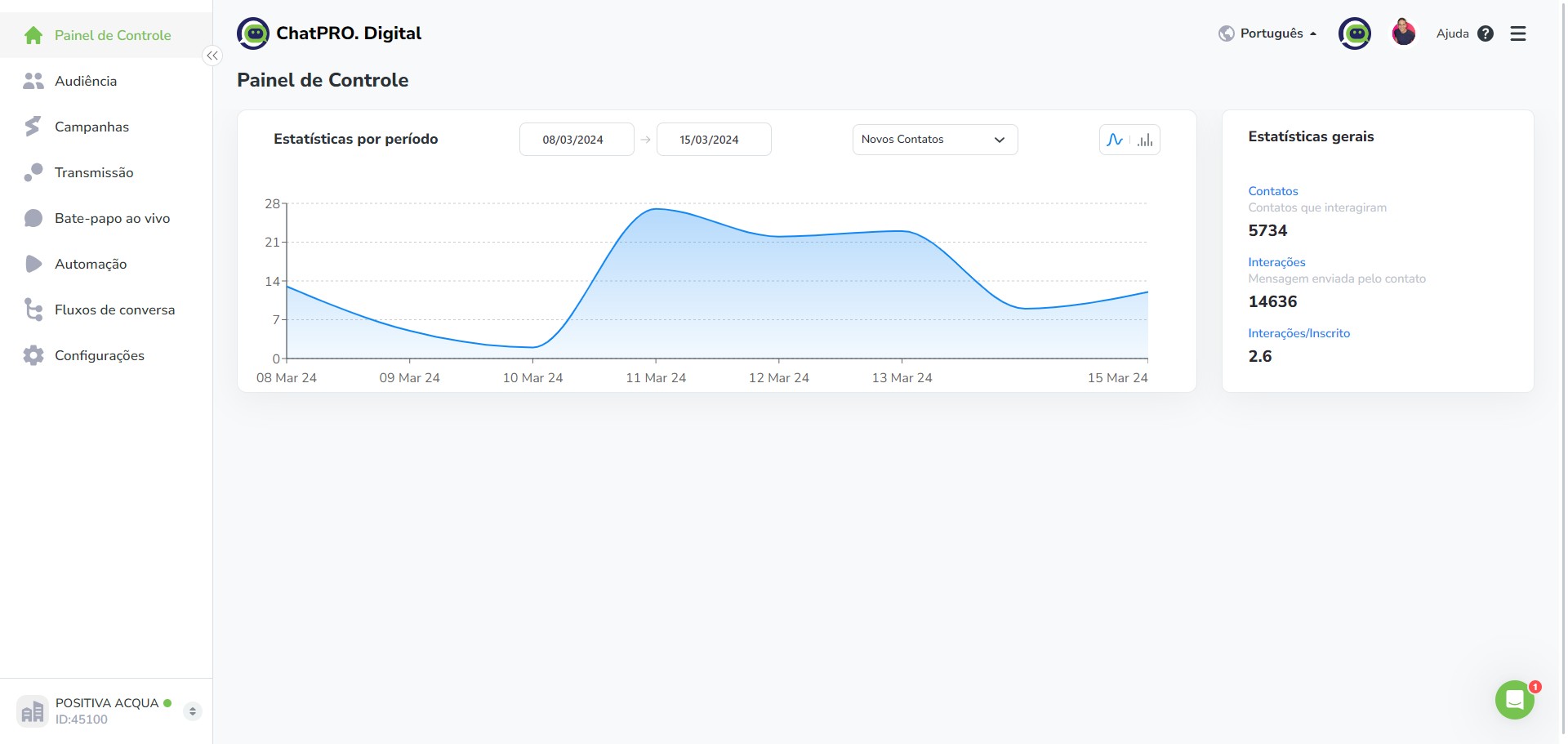Click the green home icon in sidebar
This screenshot has height=744, width=1568.
pos(33,35)
